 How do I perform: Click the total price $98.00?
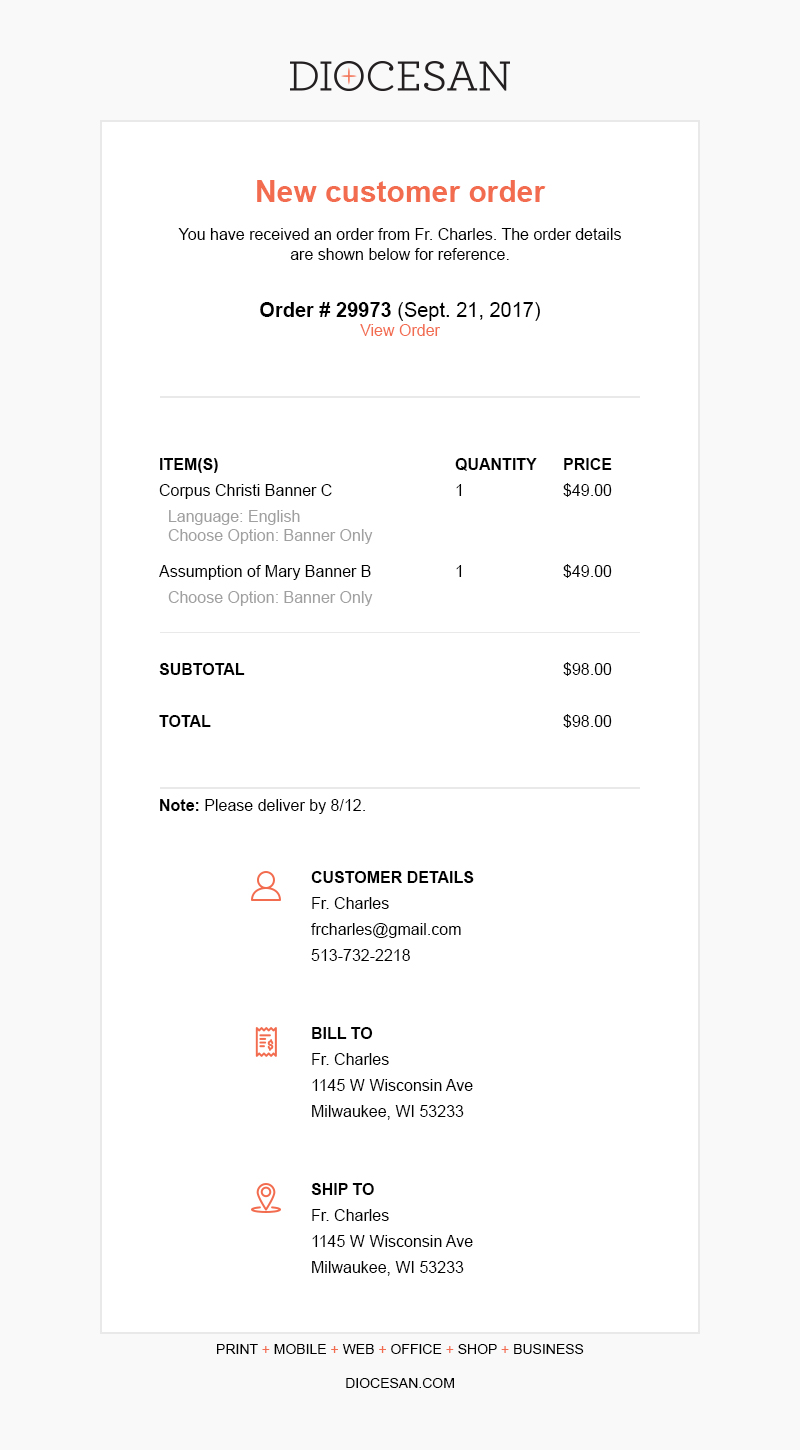[587, 722]
